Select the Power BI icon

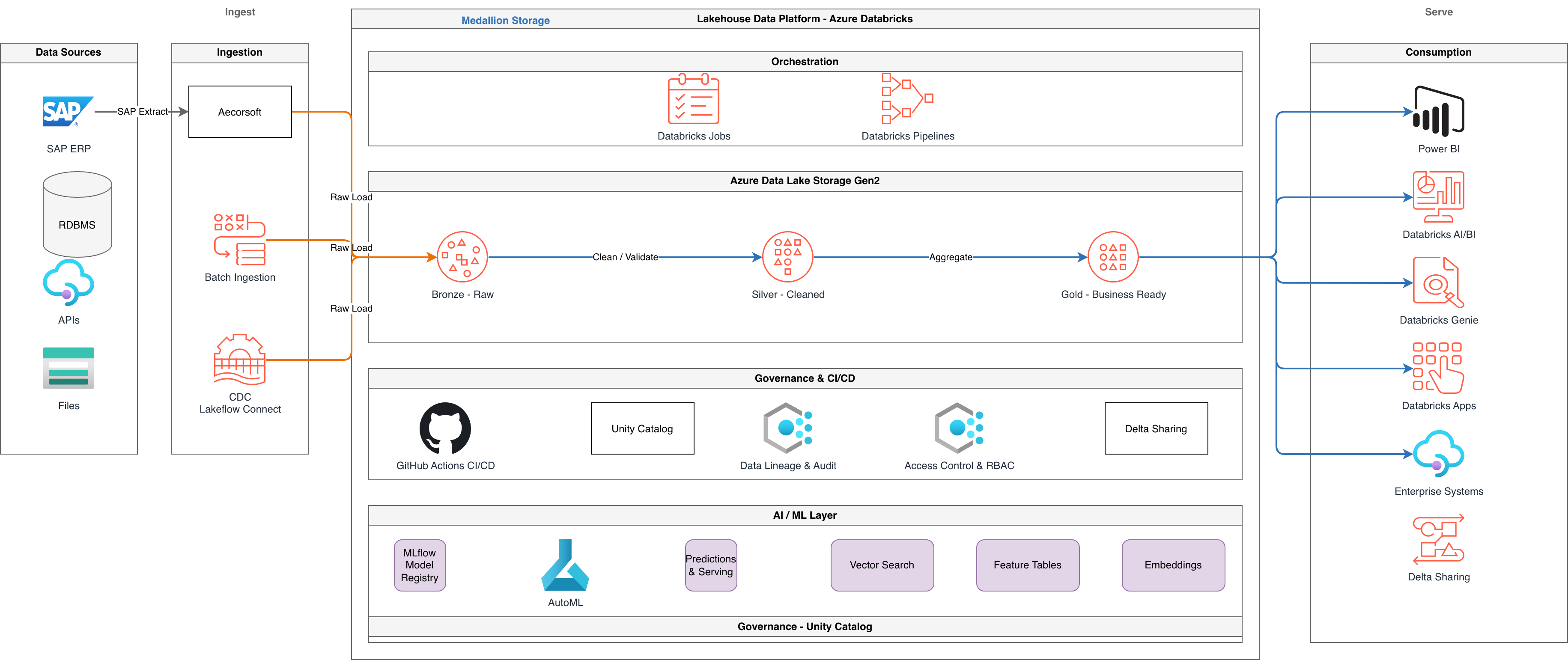(x=1438, y=111)
